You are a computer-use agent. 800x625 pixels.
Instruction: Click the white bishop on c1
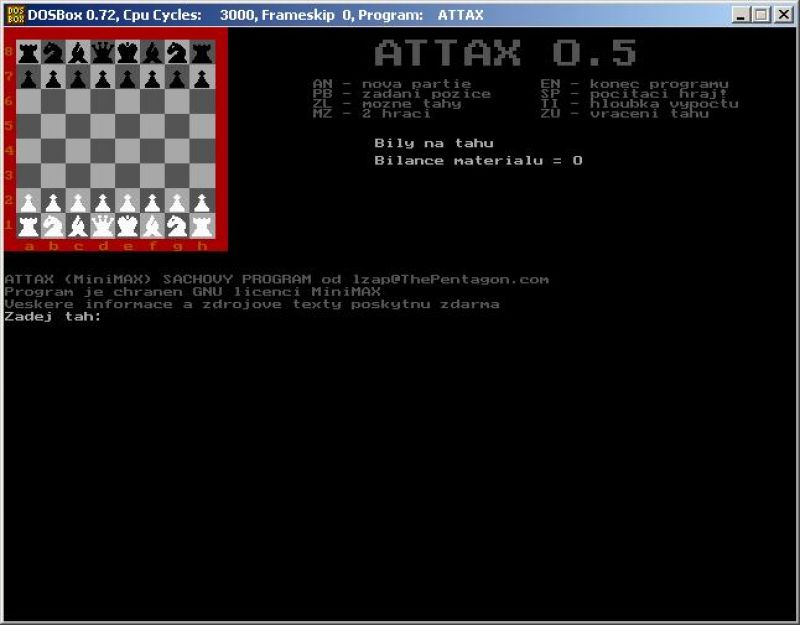point(78,227)
